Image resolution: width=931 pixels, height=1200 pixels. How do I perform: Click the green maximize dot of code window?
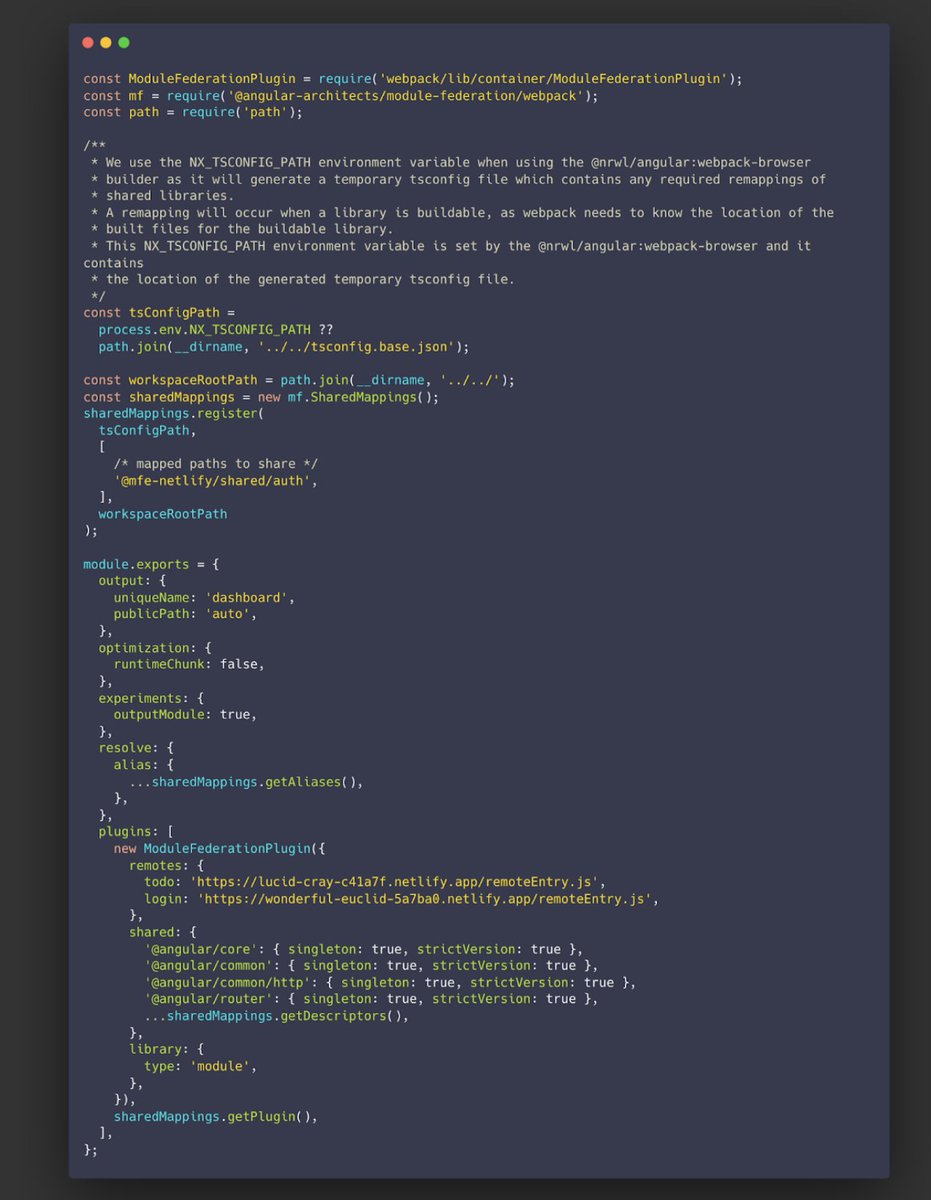click(x=124, y=42)
